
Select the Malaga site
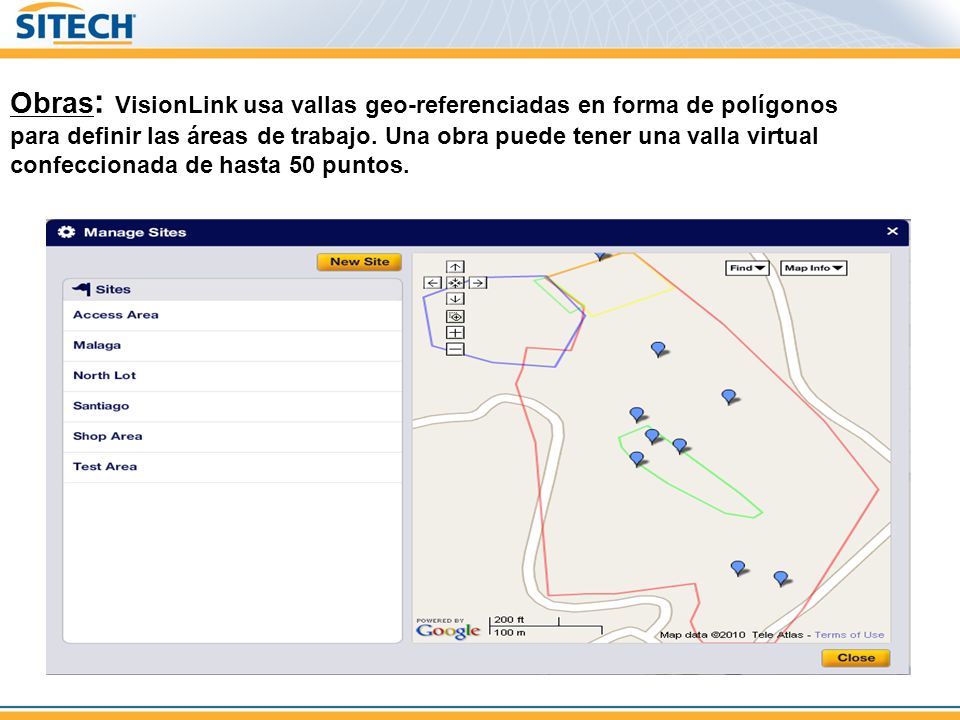click(x=233, y=345)
